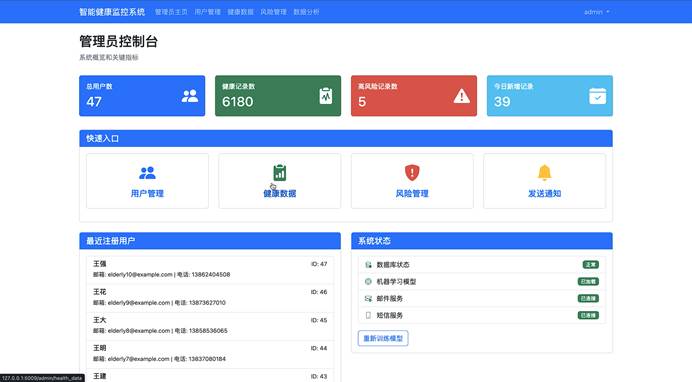This screenshot has height=382, width=692.
Task: Click the 数据库状态 row label
Action: [393, 265]
